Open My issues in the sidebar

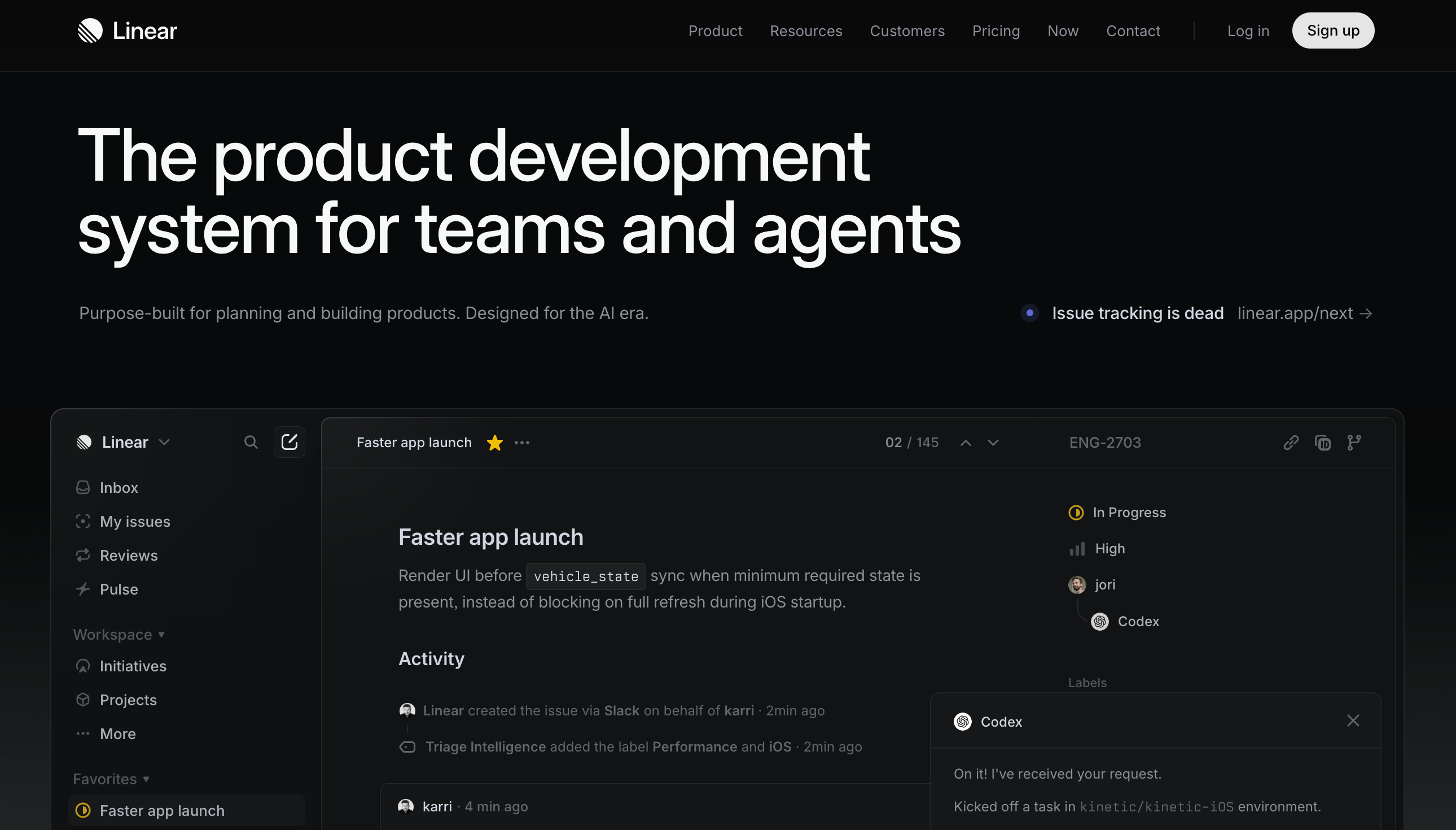186,522
